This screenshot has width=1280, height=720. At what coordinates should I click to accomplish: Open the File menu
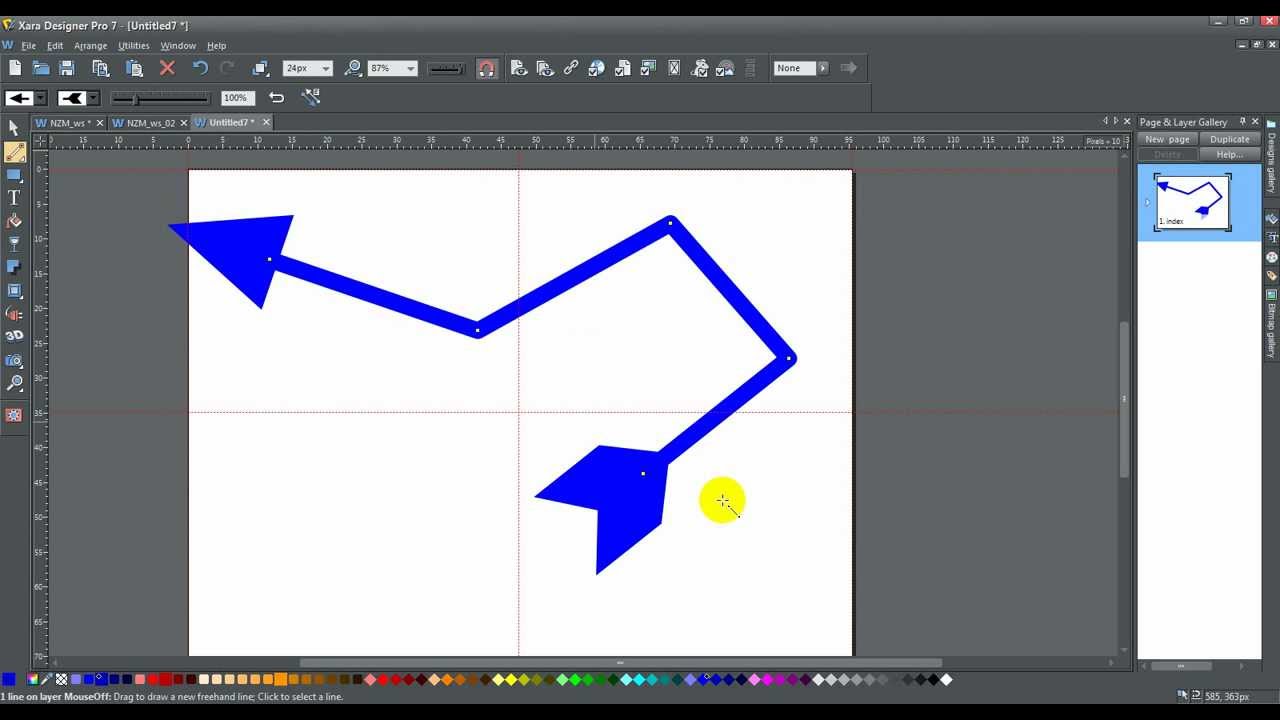click(x=28, y=46)
